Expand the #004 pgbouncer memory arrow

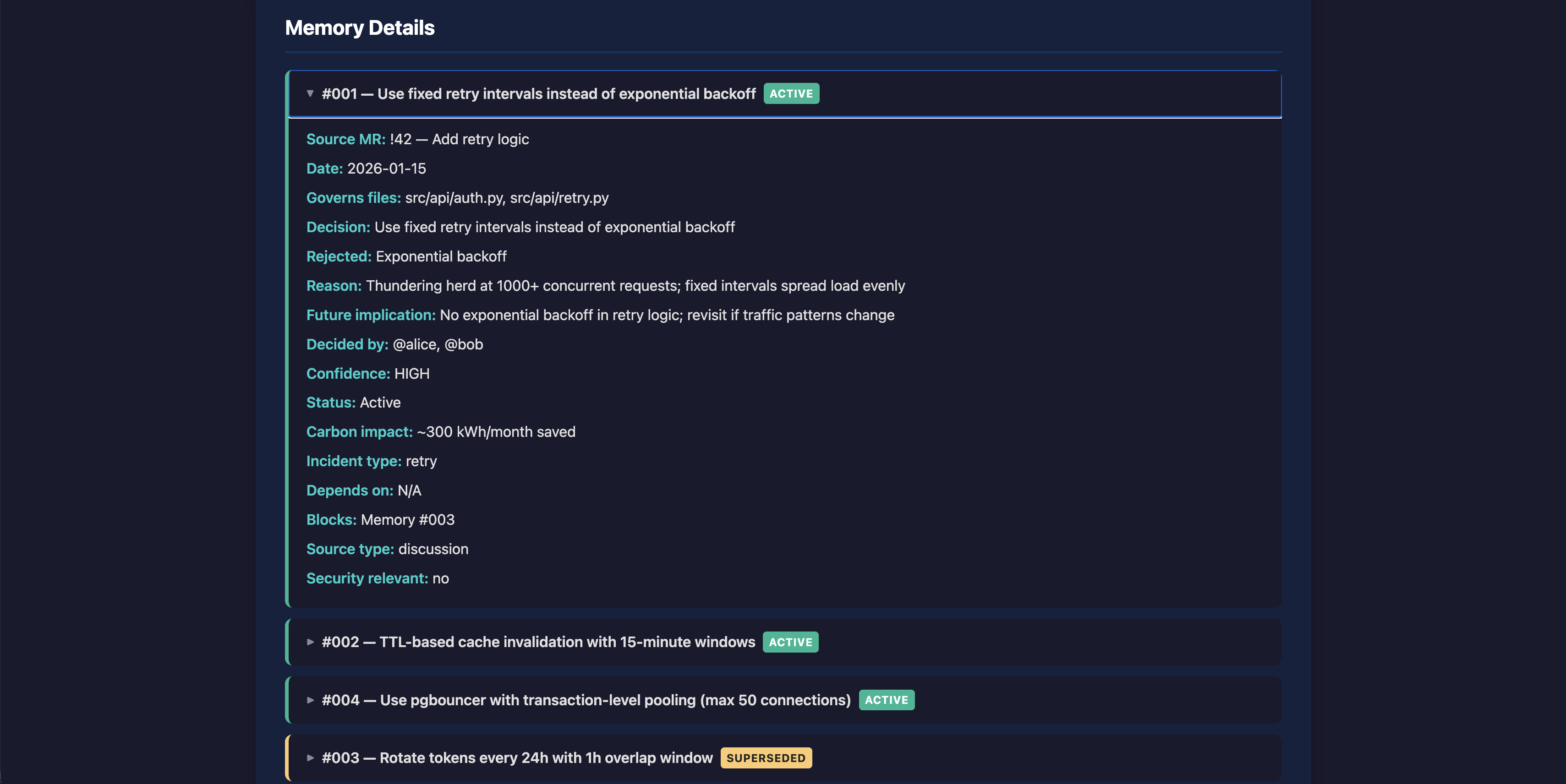tap(310, 700)
